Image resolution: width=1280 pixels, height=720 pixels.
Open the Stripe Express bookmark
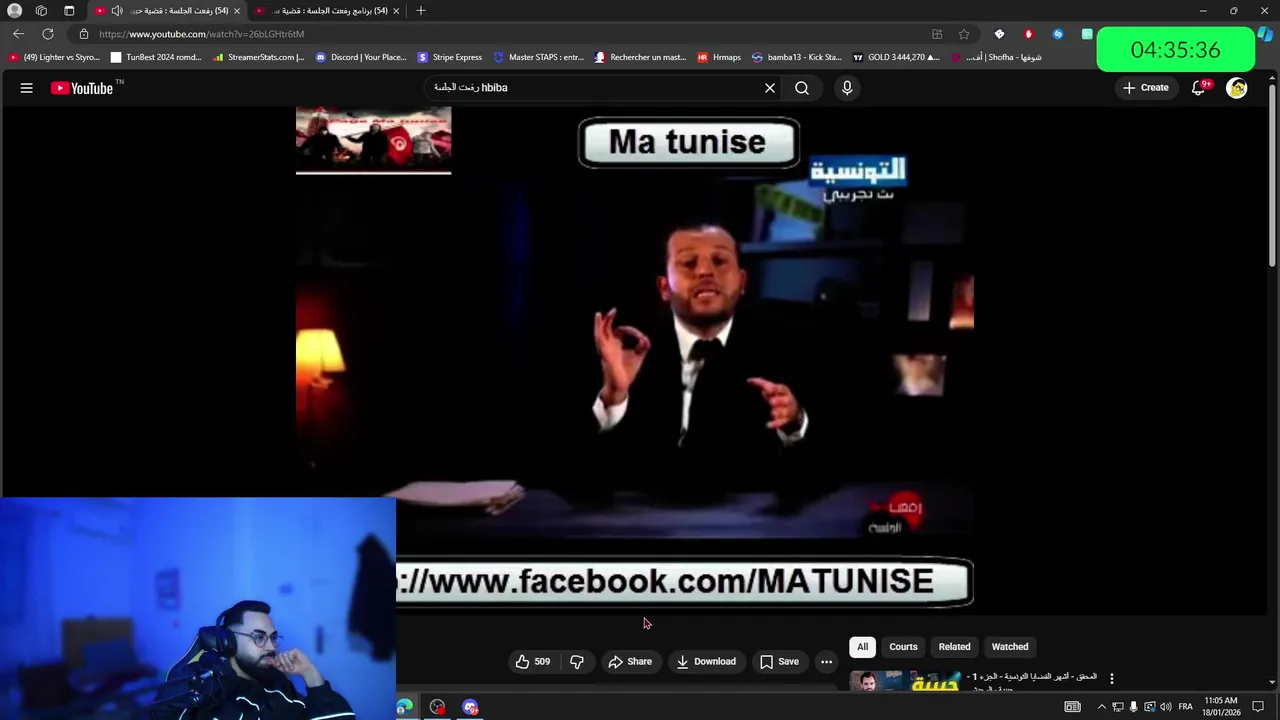point(450,57)
